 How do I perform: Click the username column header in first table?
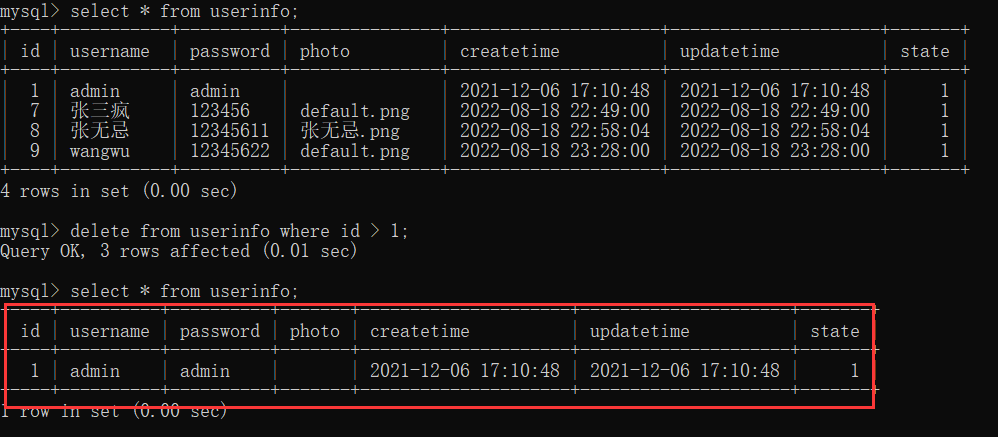coord(109,51)
